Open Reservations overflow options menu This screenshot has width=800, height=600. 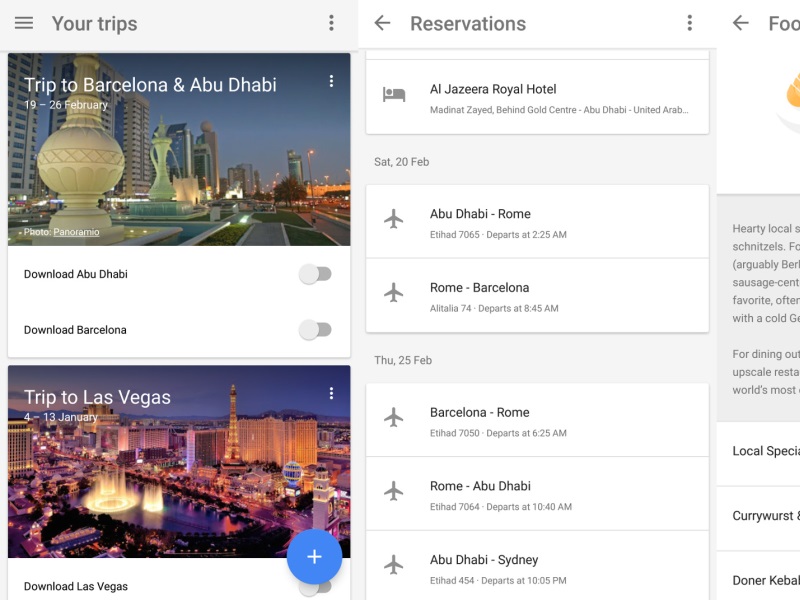(689, 23)
